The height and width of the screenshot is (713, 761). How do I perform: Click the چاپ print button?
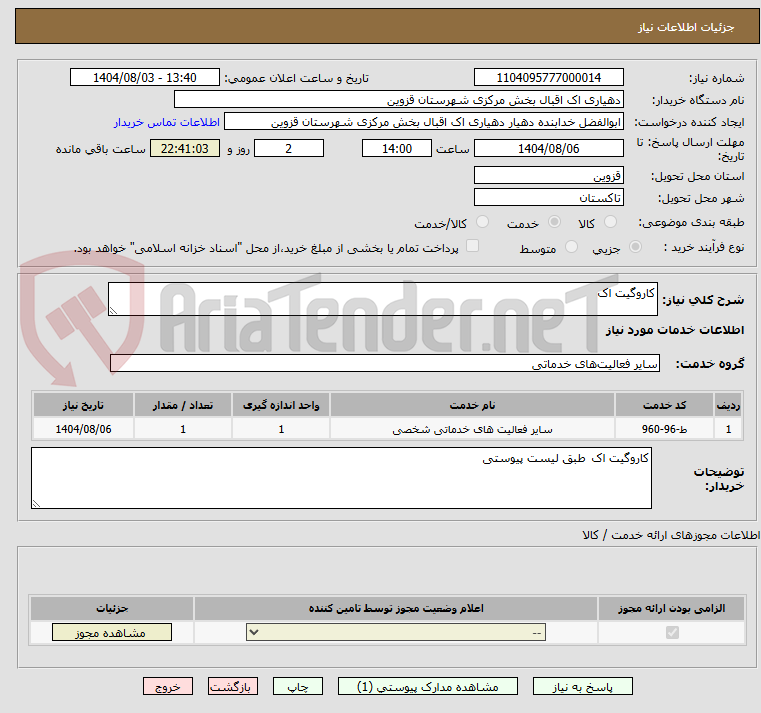click(x=298, y=687)
